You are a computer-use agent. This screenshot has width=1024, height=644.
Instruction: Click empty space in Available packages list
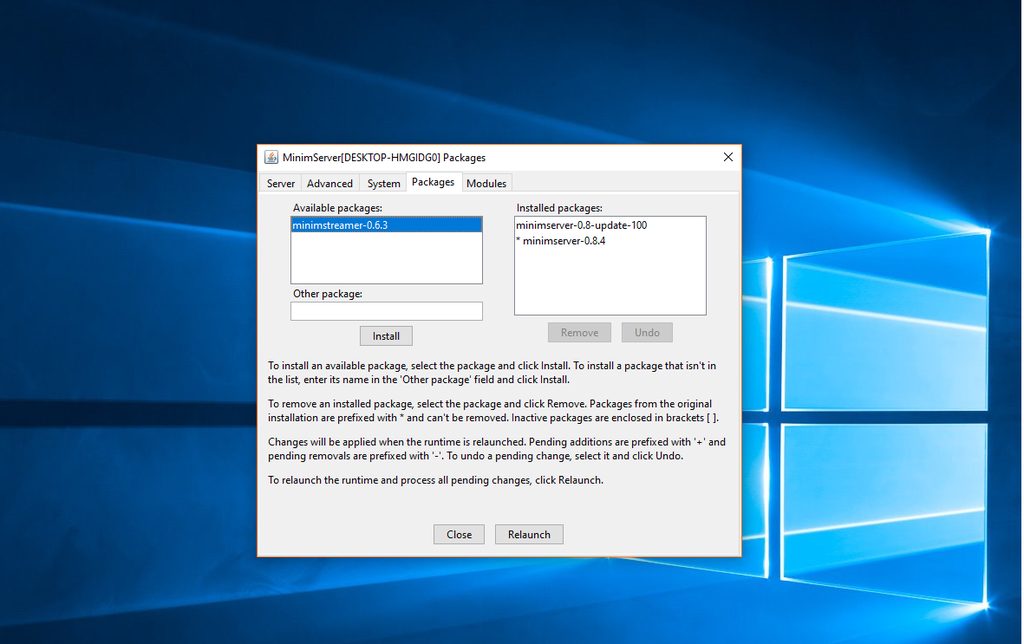(386, 260)
